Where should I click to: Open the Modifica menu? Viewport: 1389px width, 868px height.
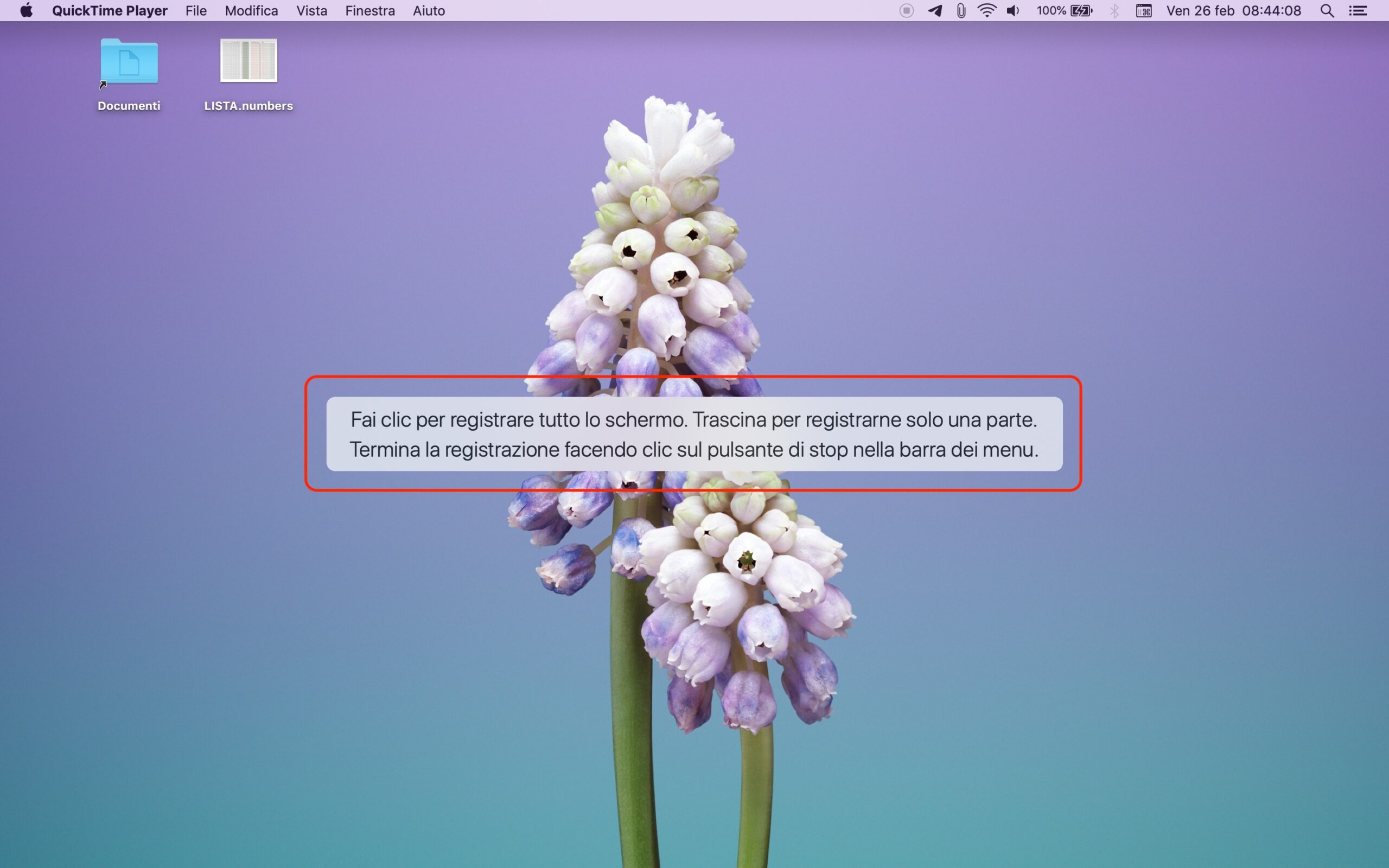click(x=251, y=11)
